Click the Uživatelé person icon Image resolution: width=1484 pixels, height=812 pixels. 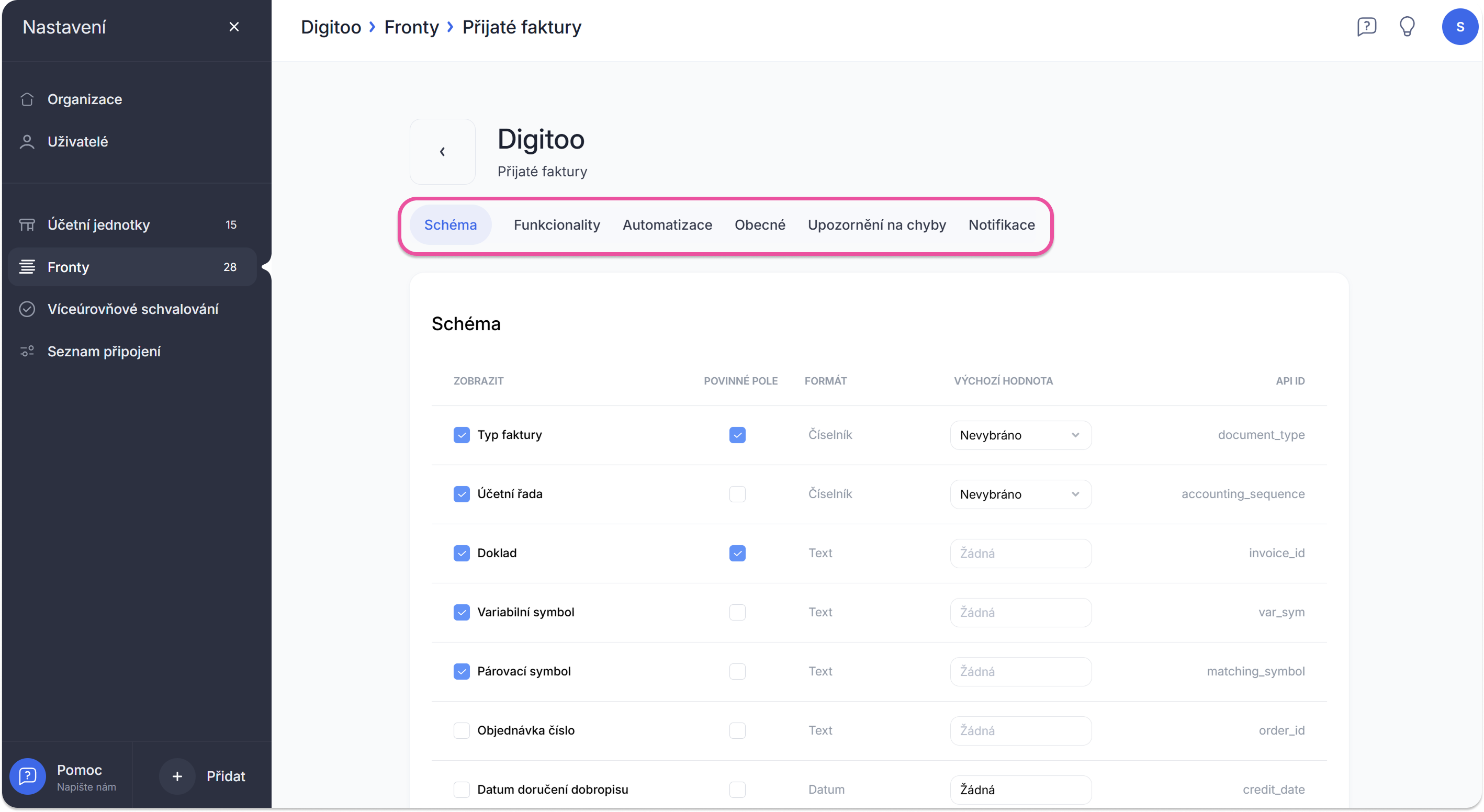27,142
